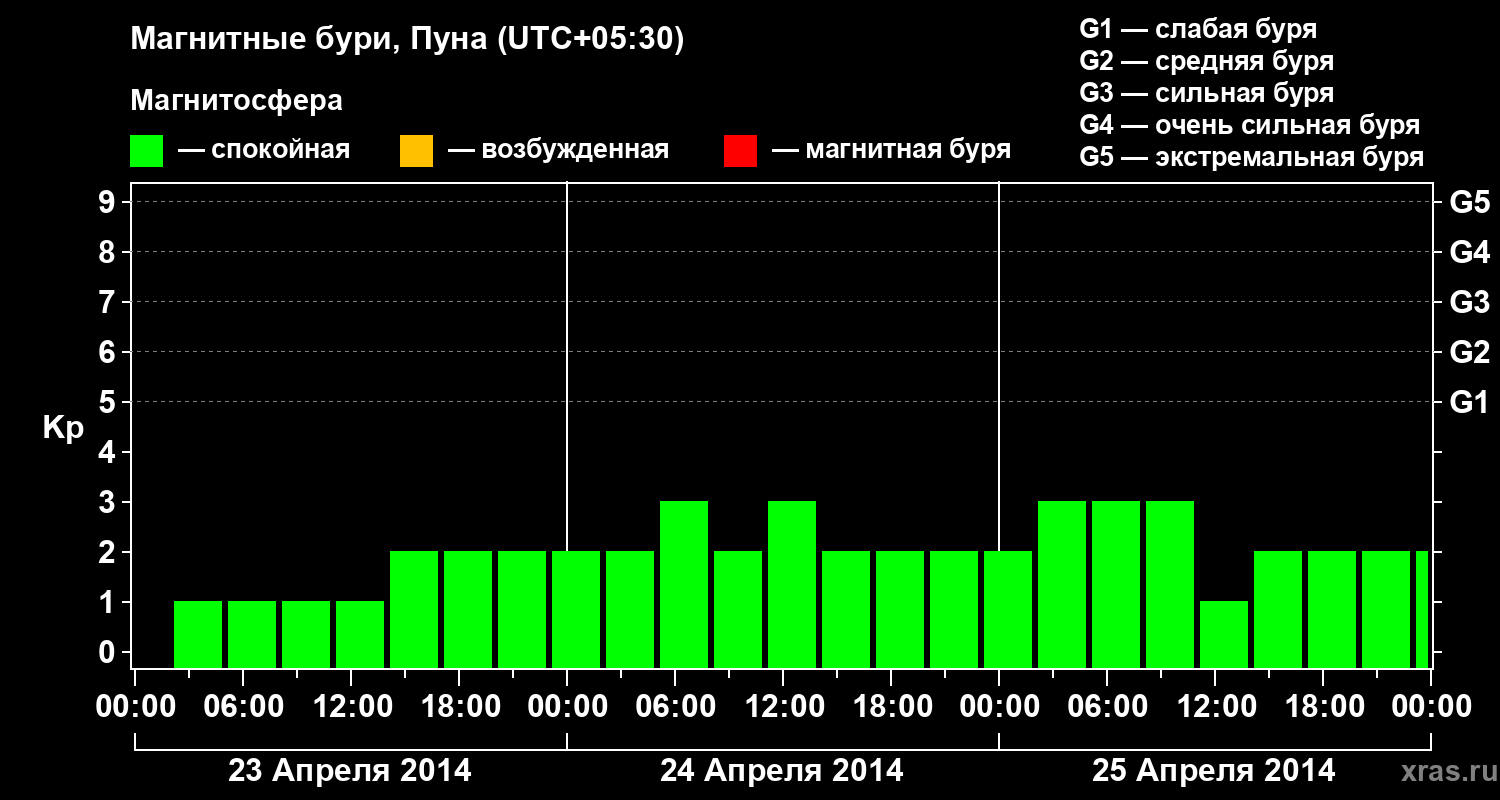
Task: Click the 'G3 — сильная буря' description
Action: (1206, 93)
